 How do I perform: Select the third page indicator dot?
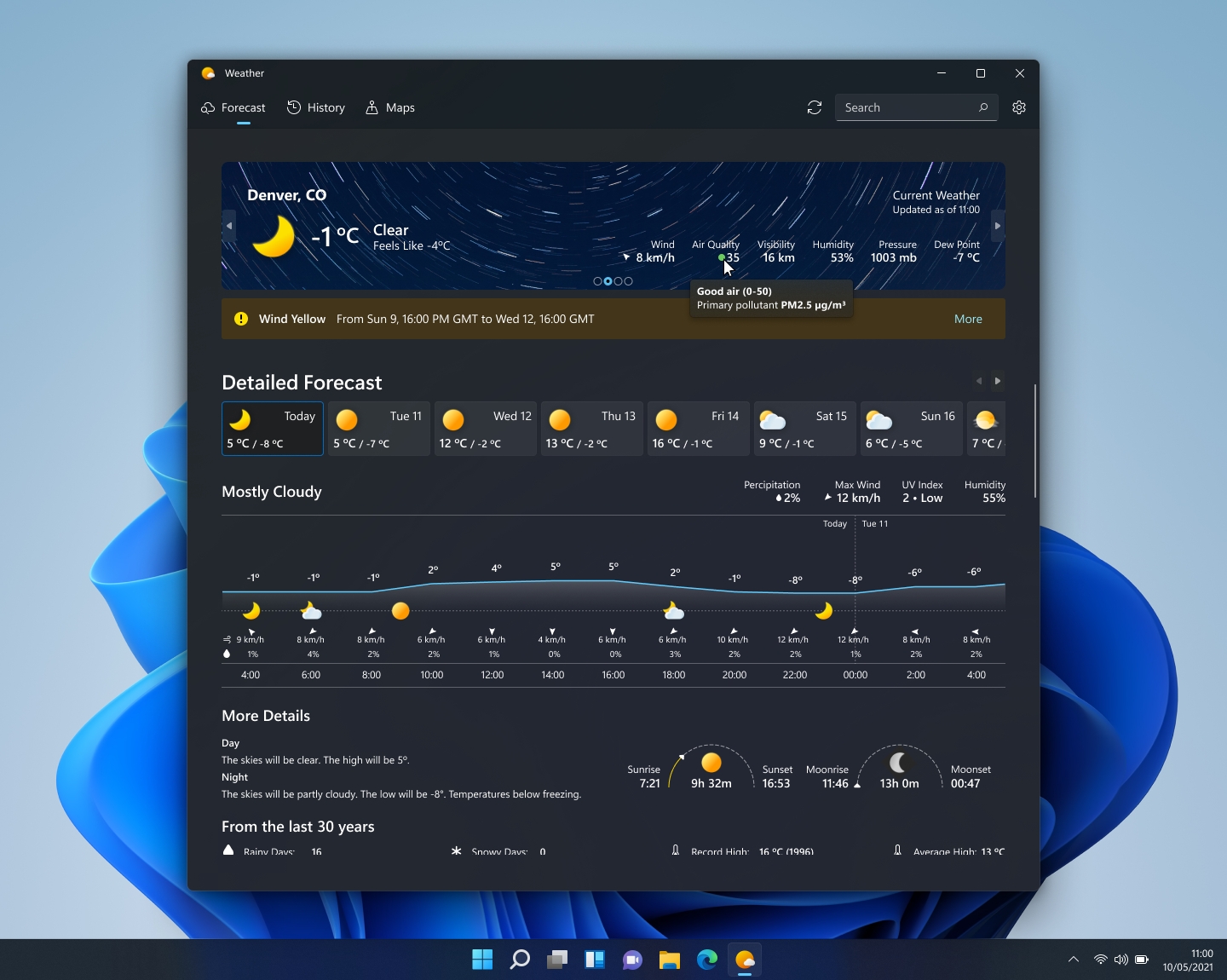619,281
